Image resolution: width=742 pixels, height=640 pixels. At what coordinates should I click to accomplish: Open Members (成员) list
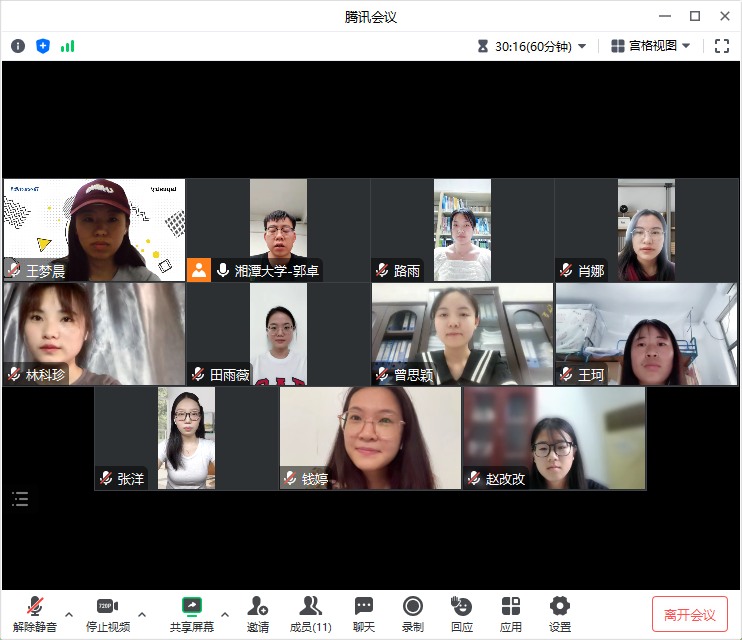(310, 613)
